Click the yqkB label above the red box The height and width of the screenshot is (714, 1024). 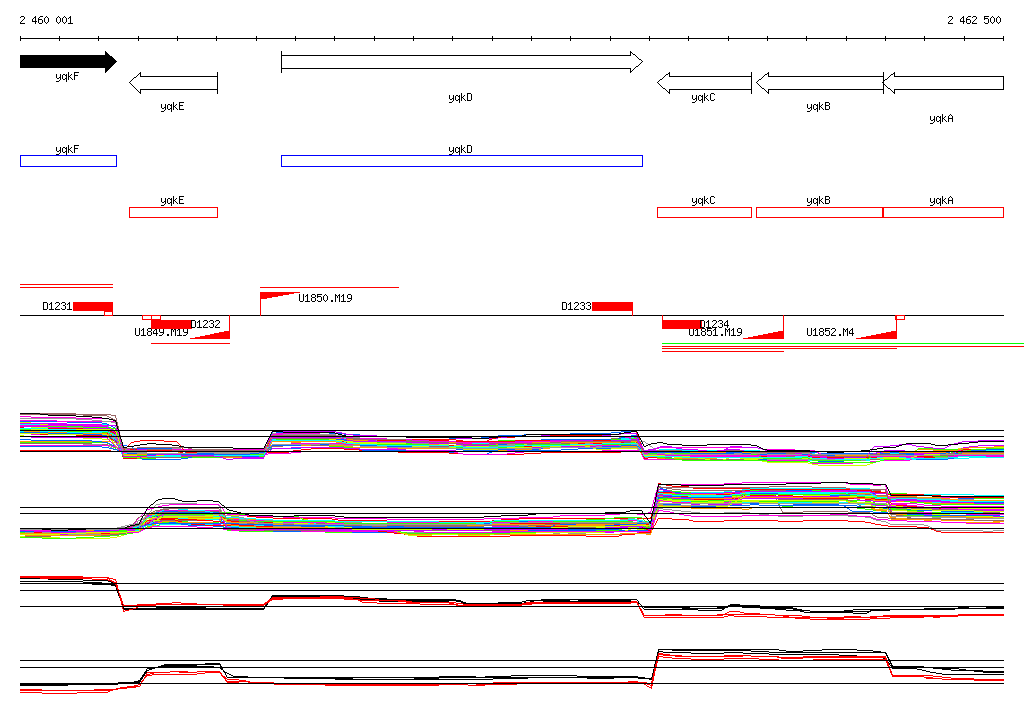tap(818, 201)
